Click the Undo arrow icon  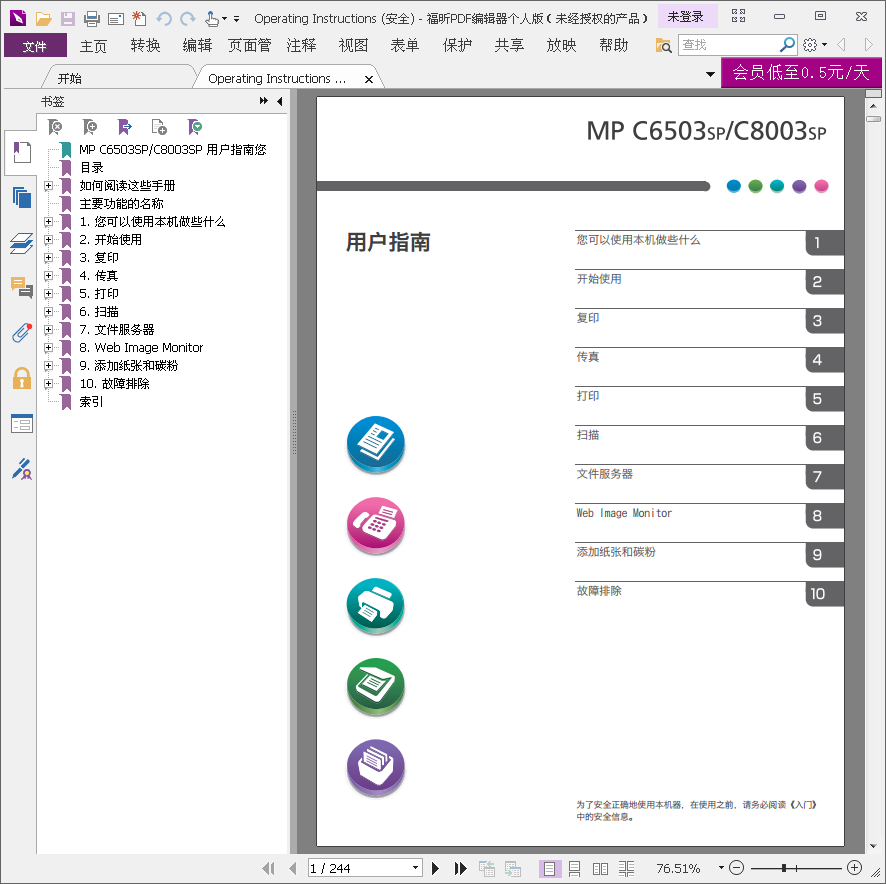coord(164,19)
